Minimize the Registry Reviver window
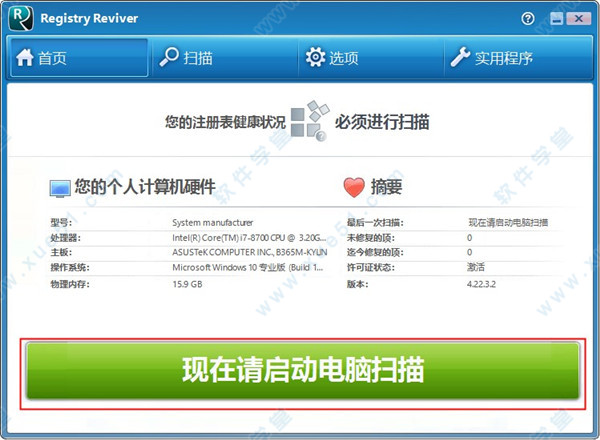 point(554,18)
